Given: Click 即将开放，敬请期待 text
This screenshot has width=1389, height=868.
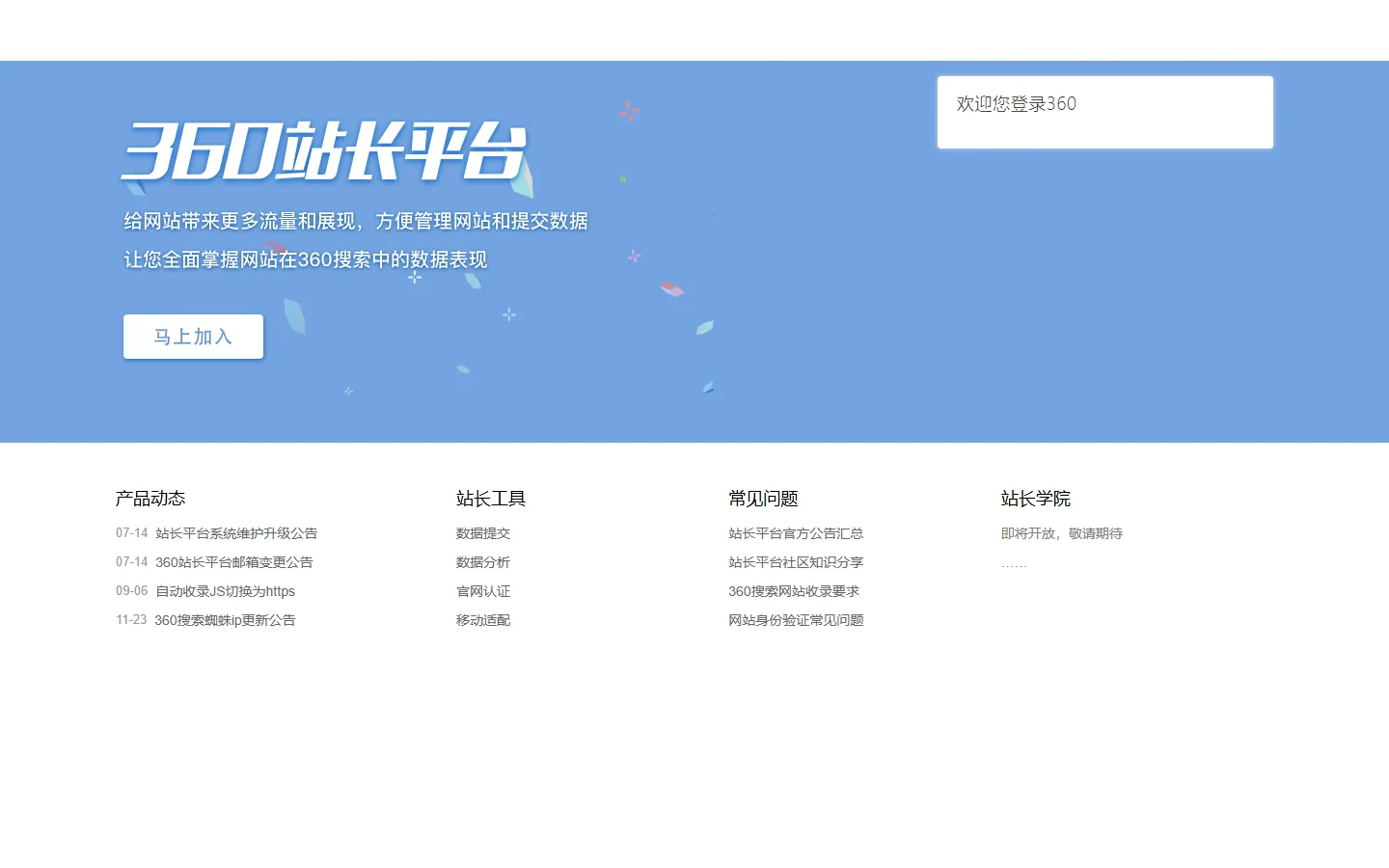Looking at the screenshot, I should point(1062,533).
